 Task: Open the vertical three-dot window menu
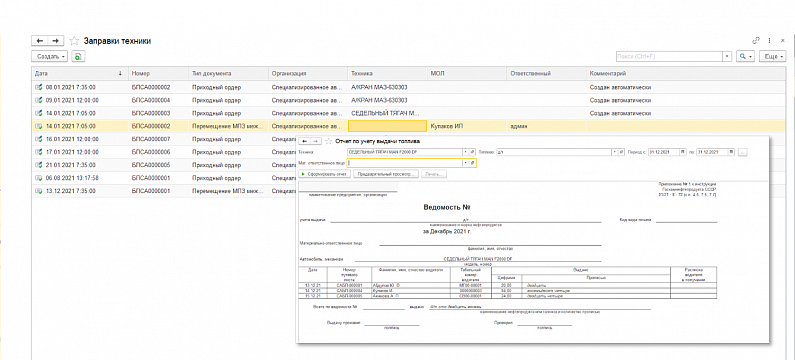769,41
